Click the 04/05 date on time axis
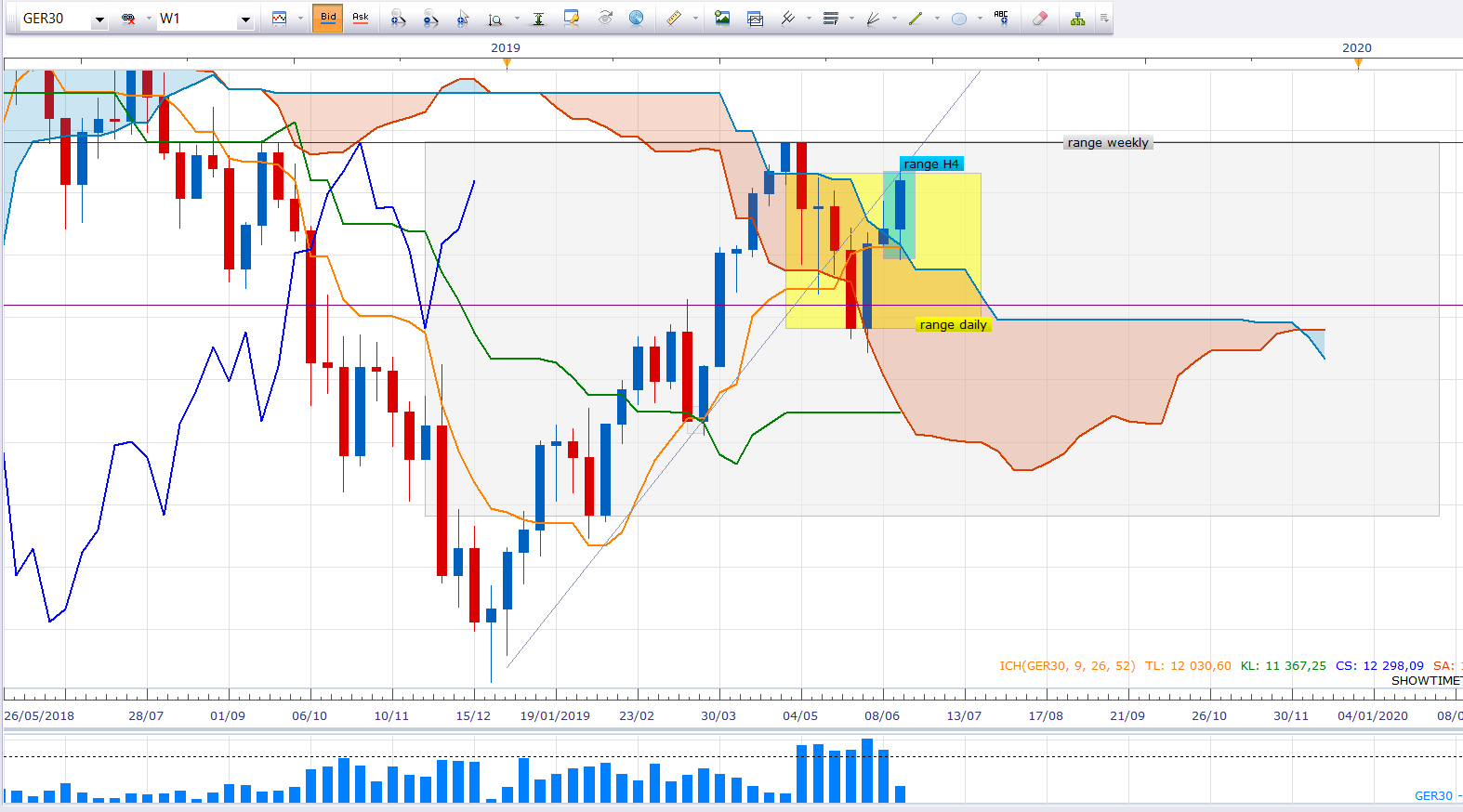 pyautogui.click(x=800, y=716)
